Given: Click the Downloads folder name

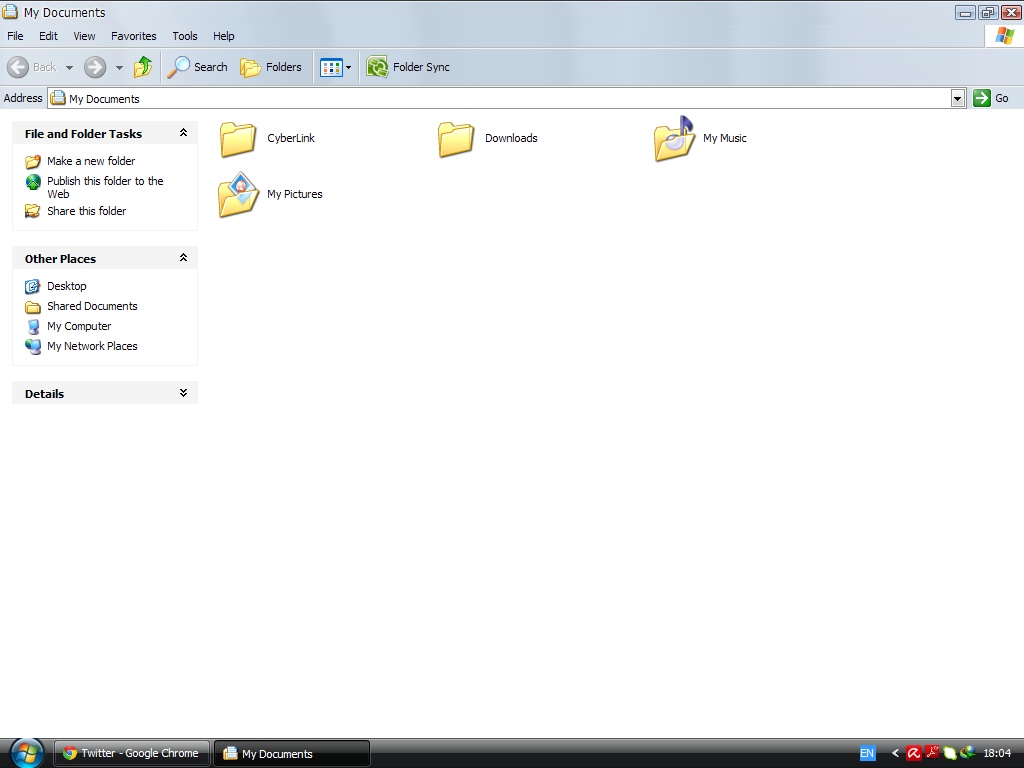Looking at the screenshot, I should (511, 138).
